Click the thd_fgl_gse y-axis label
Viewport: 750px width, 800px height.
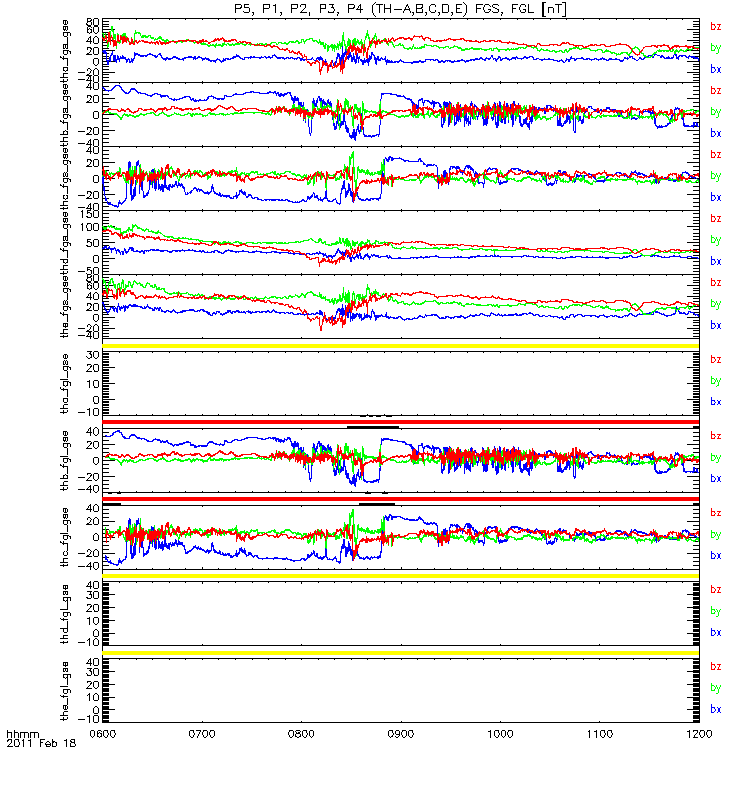[x=65, y=614]
